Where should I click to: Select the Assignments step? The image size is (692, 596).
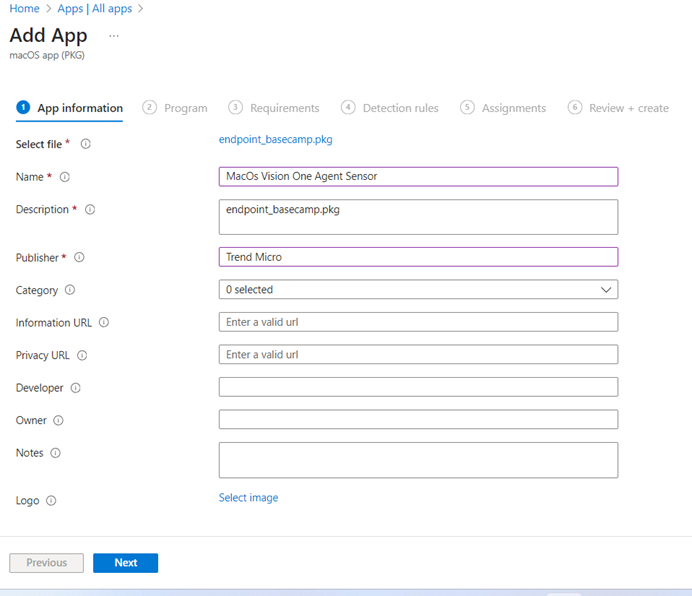tap(503, 108)
